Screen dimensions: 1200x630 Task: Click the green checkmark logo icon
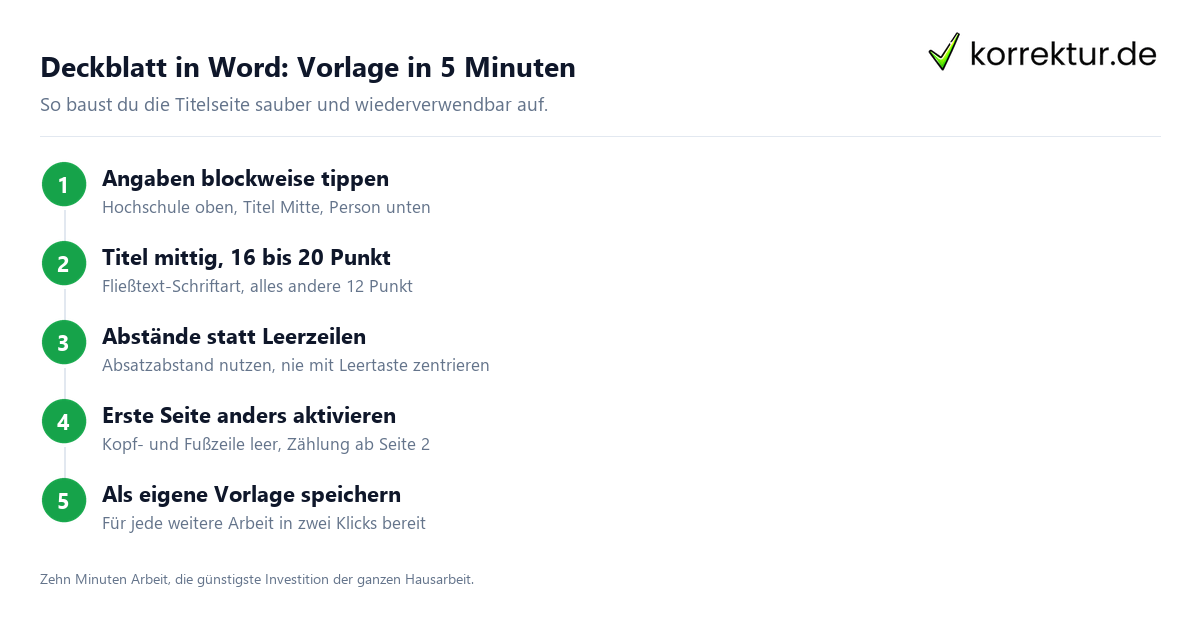click(944, 52)
